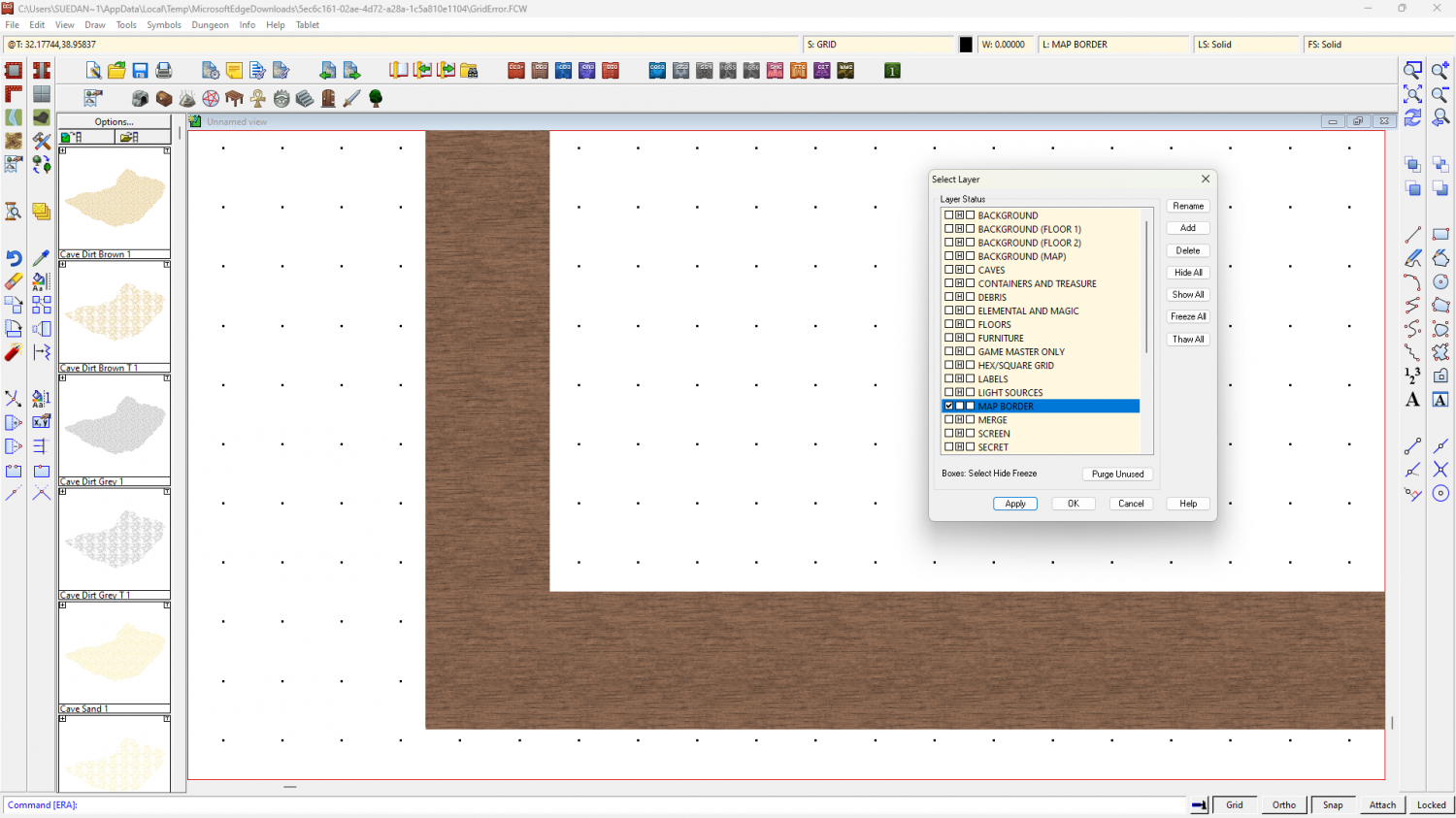Click the Erase tool icon
This screenshot has width=1456, height=818.
[x=14, y=281]
